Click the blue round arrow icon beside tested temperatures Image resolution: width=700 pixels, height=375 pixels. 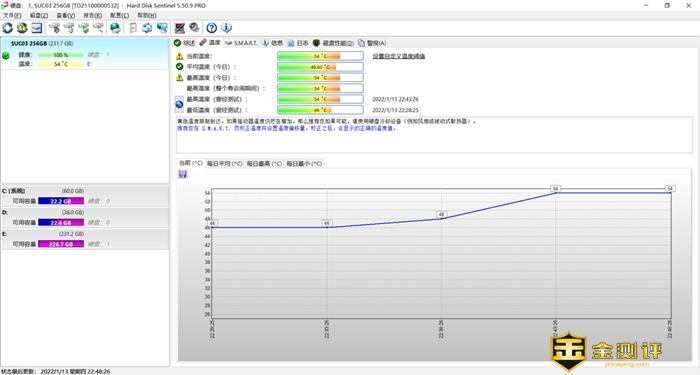point(179,104)
